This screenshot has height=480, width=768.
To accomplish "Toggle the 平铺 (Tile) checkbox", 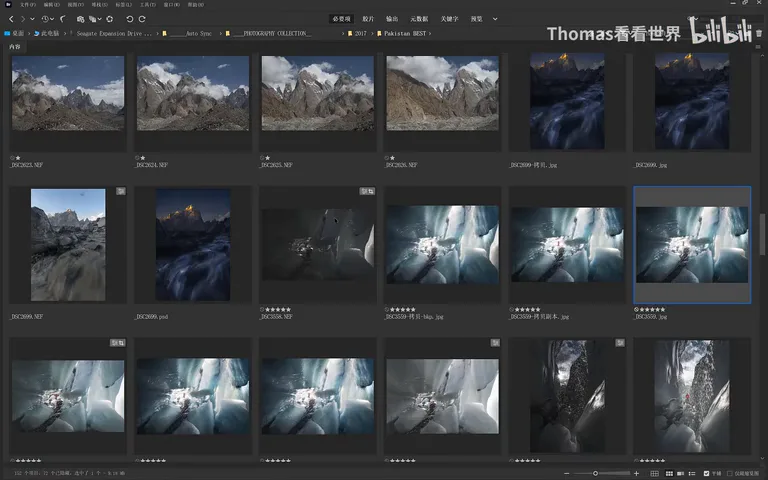I will (706, 473).
